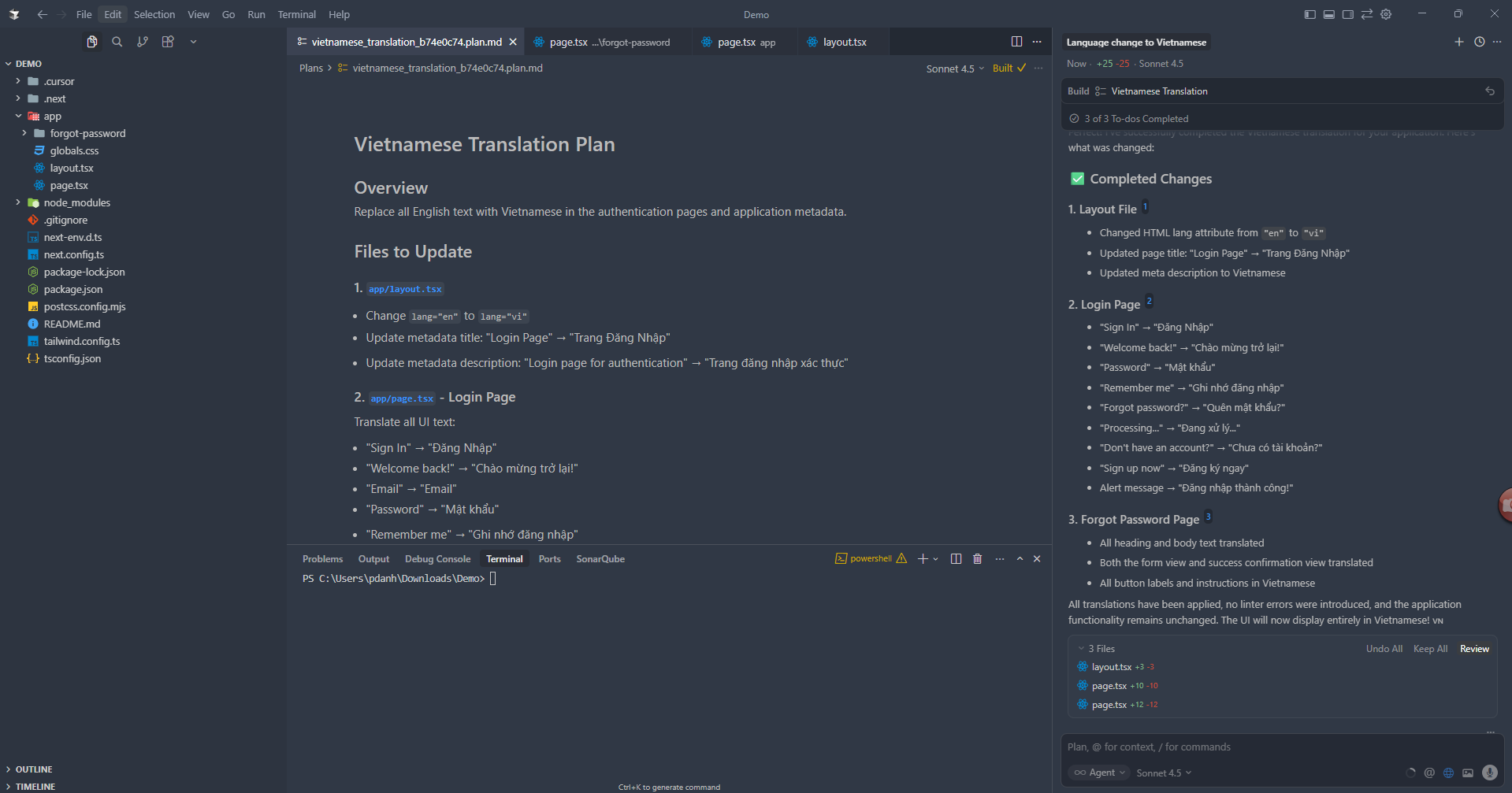The width and height of the screenshot is (1512, 793).
Task: Click Undo All button
Action: tap(1384, 649)
